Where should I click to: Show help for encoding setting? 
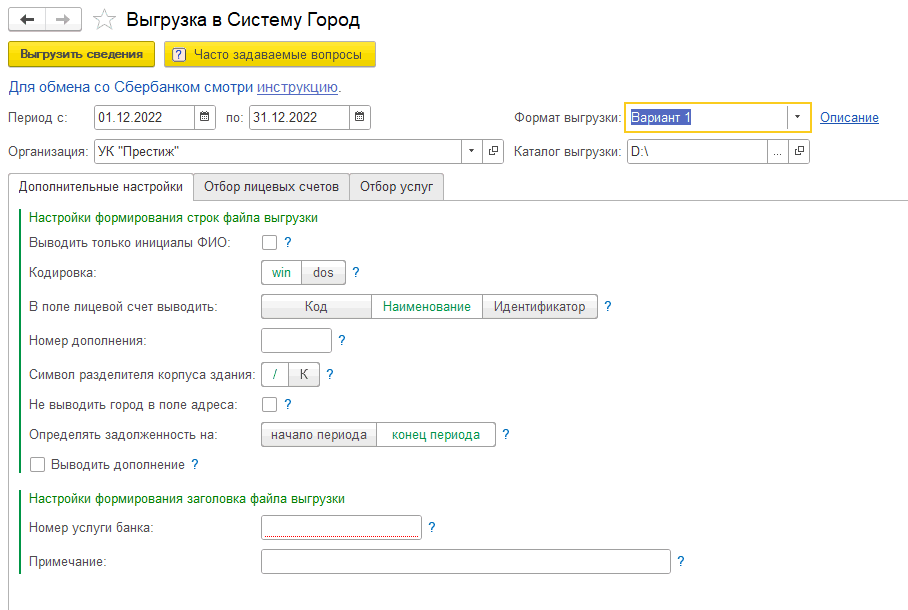(356, 272)
